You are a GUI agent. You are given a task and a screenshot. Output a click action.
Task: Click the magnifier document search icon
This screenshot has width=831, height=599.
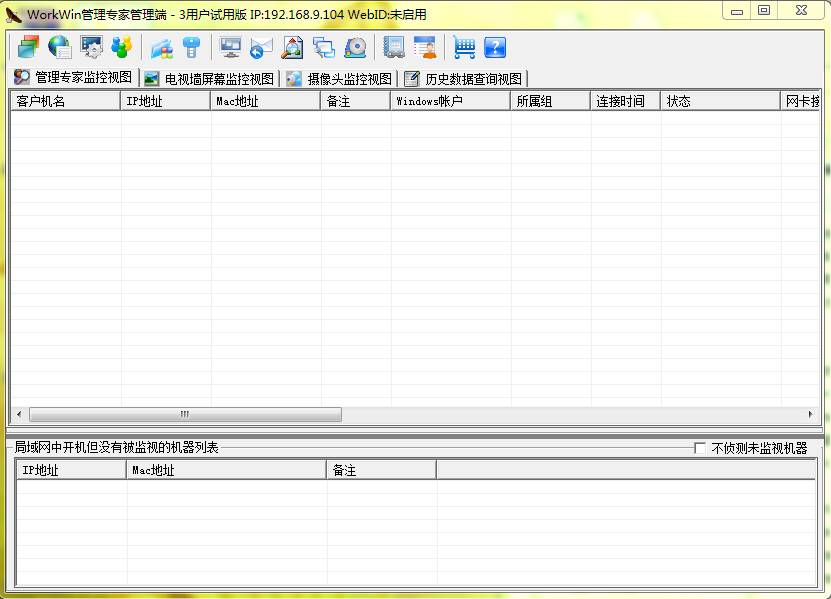(292, 47)
